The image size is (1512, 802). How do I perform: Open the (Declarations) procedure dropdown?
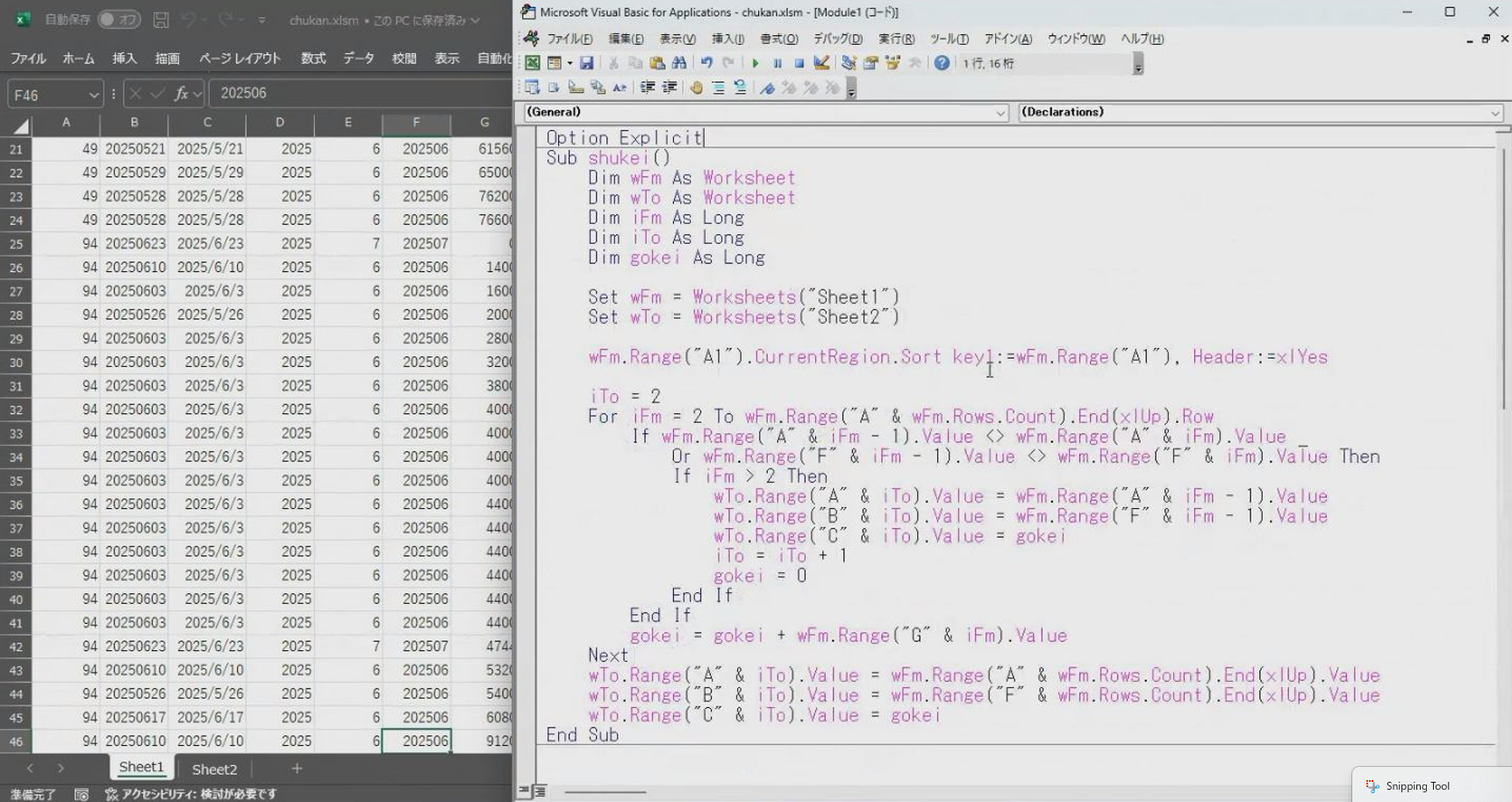pyautogui.click(x=1494, y=112)
